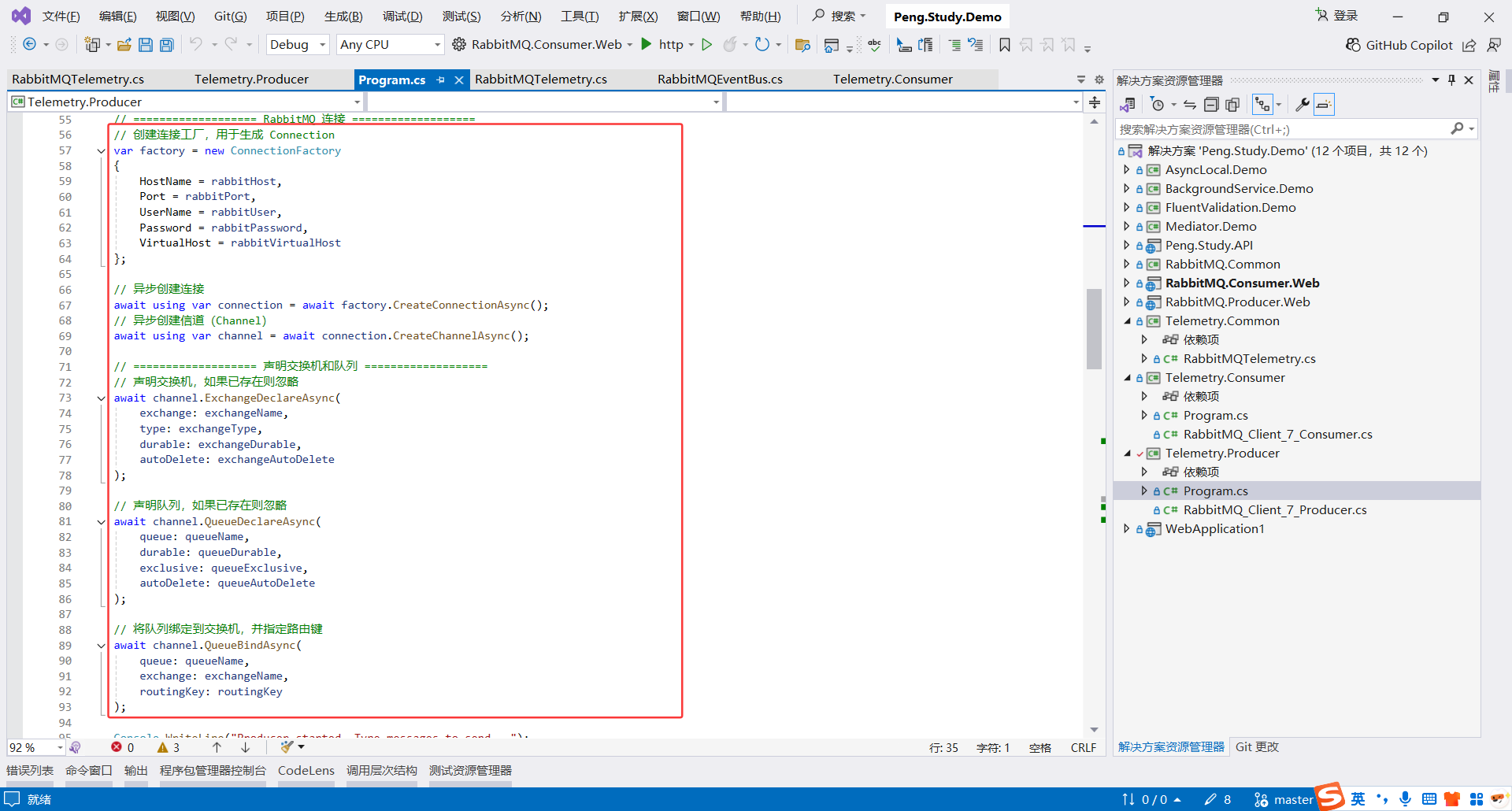Click the Restart circular arrow icon
1512x811 pixels.
[x=762, y=45]
